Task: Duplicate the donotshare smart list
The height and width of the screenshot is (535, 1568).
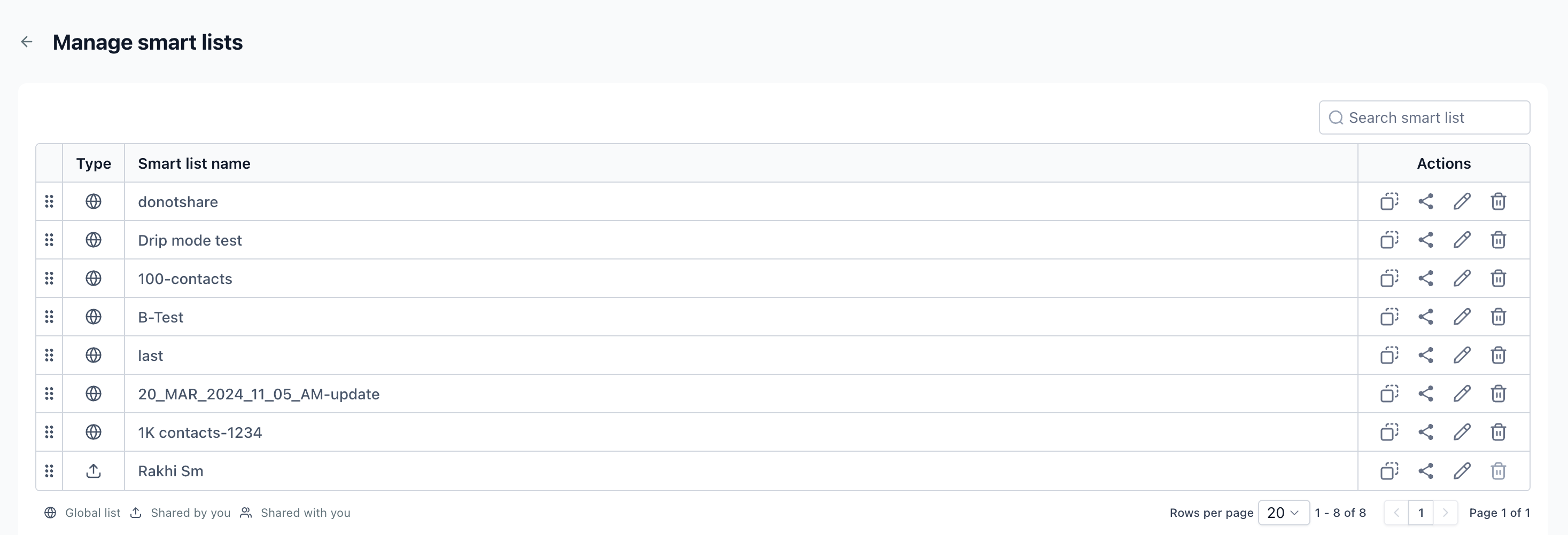Action: pos(1389,201)
